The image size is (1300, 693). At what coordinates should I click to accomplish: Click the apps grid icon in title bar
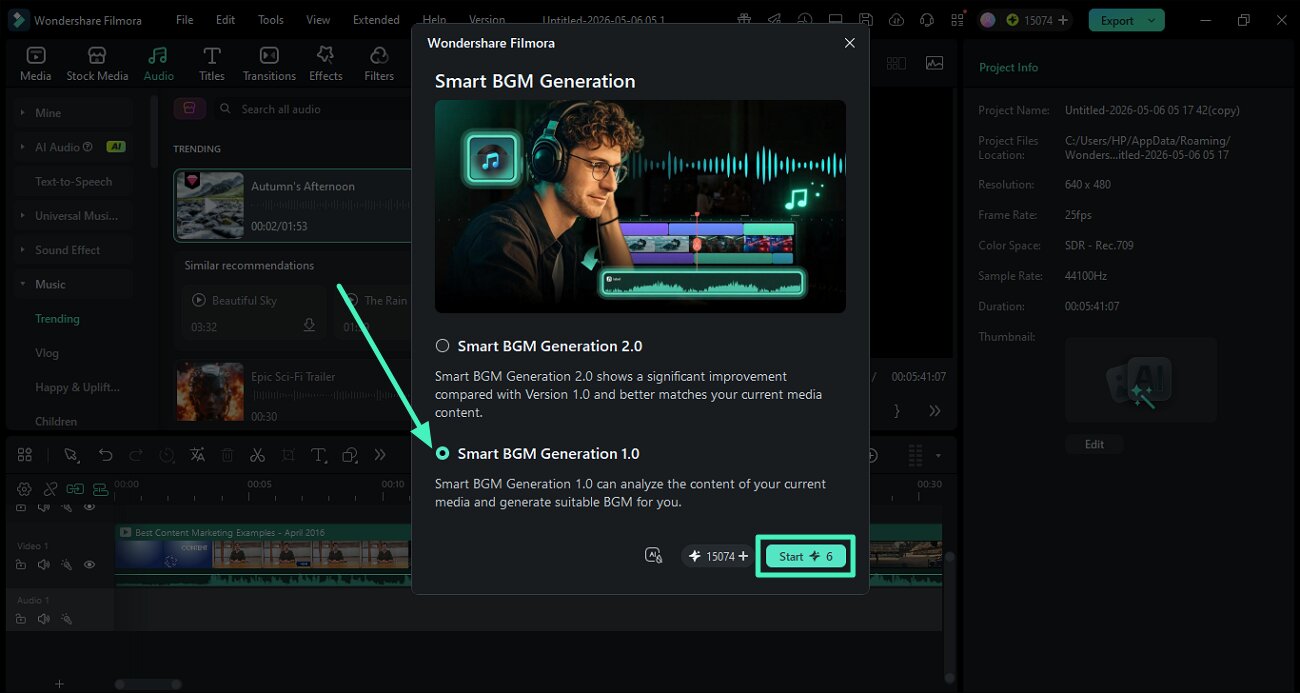958,20
